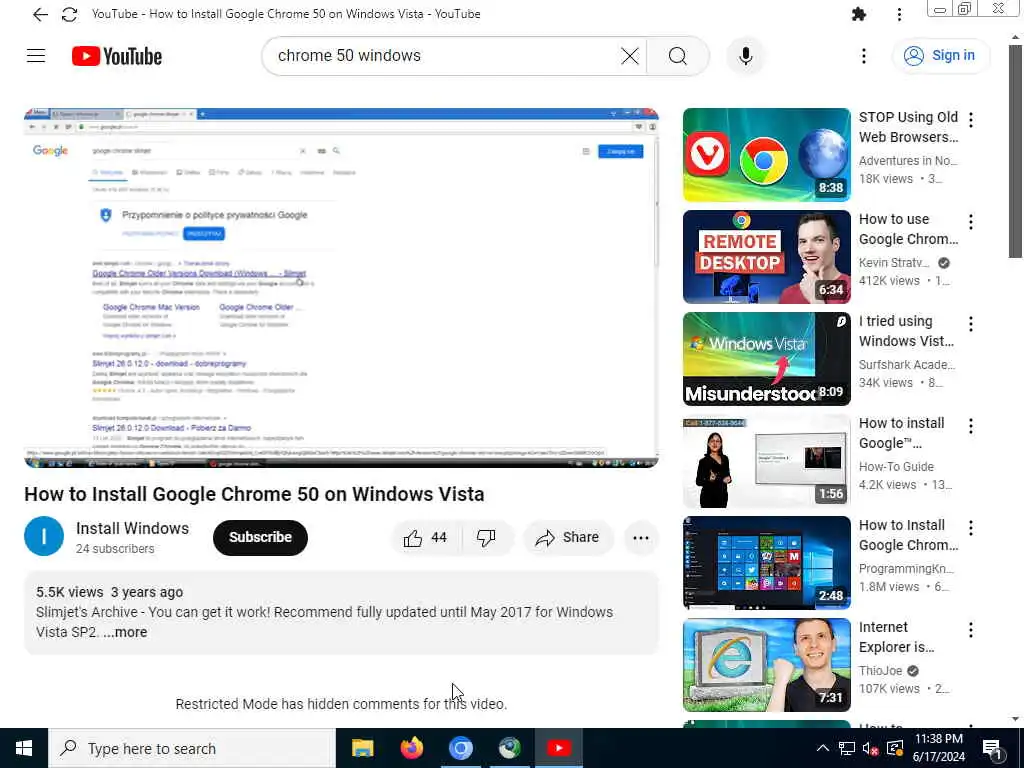Click the taskbar 'Type here to search' box
The width and height of the screenshot is (1024, 768).
pos(192,748)
